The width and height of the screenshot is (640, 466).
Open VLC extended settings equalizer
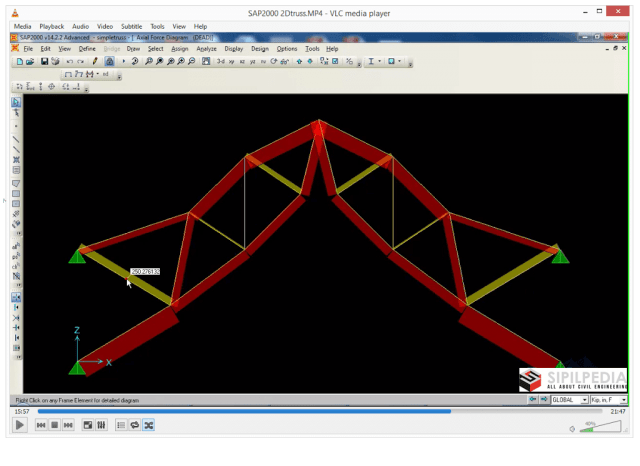(x=101, y=425)
